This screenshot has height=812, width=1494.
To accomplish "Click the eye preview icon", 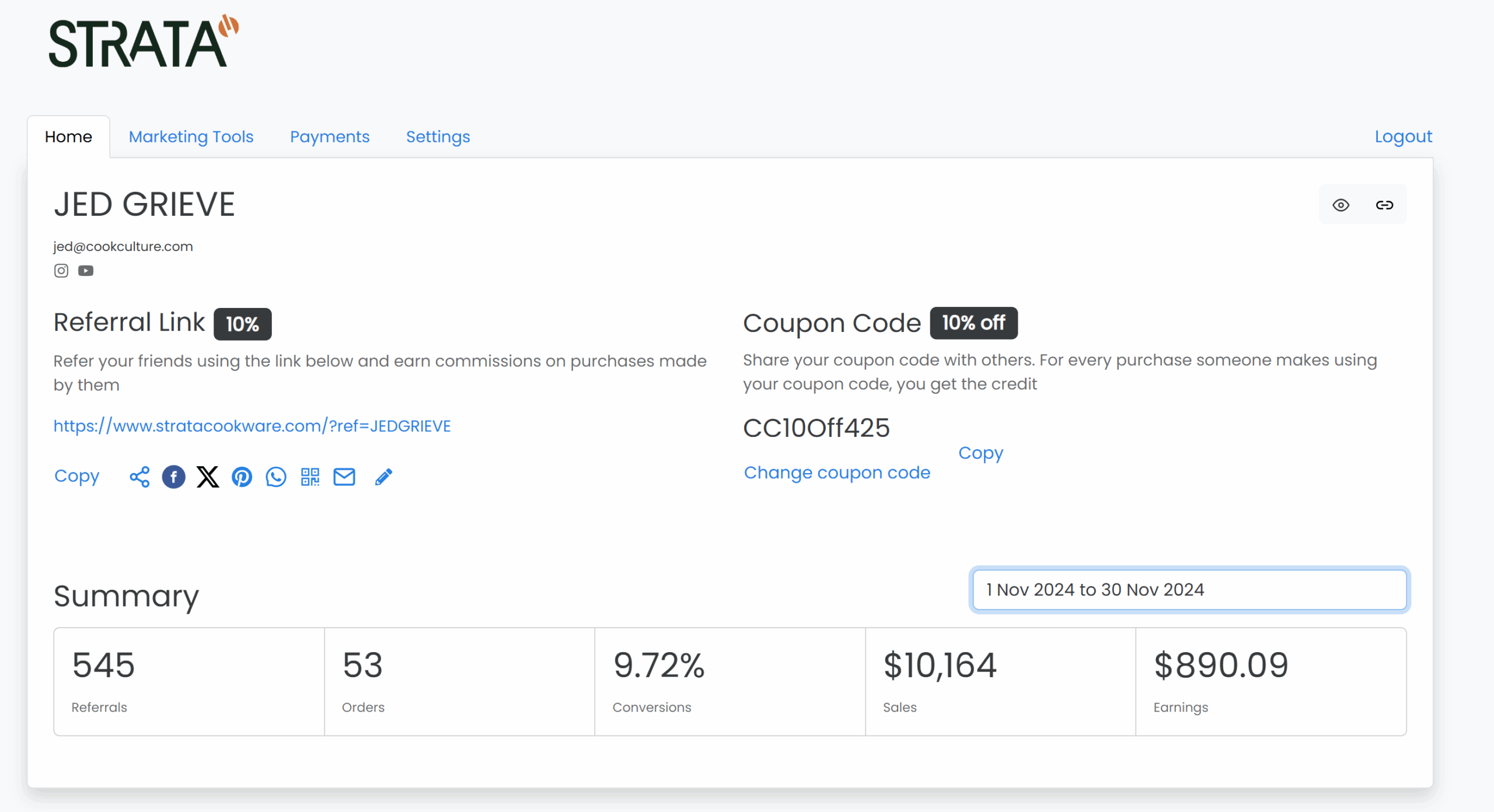I will pos(1341,205).
